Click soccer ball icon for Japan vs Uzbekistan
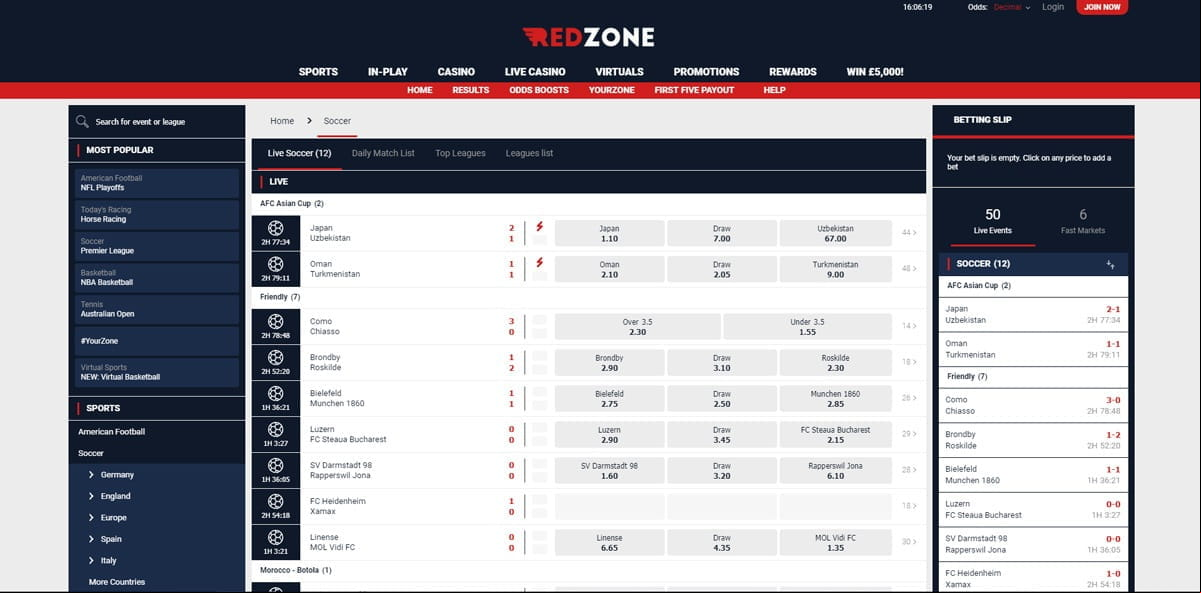 pyautogui.click(x=276, y=228)
